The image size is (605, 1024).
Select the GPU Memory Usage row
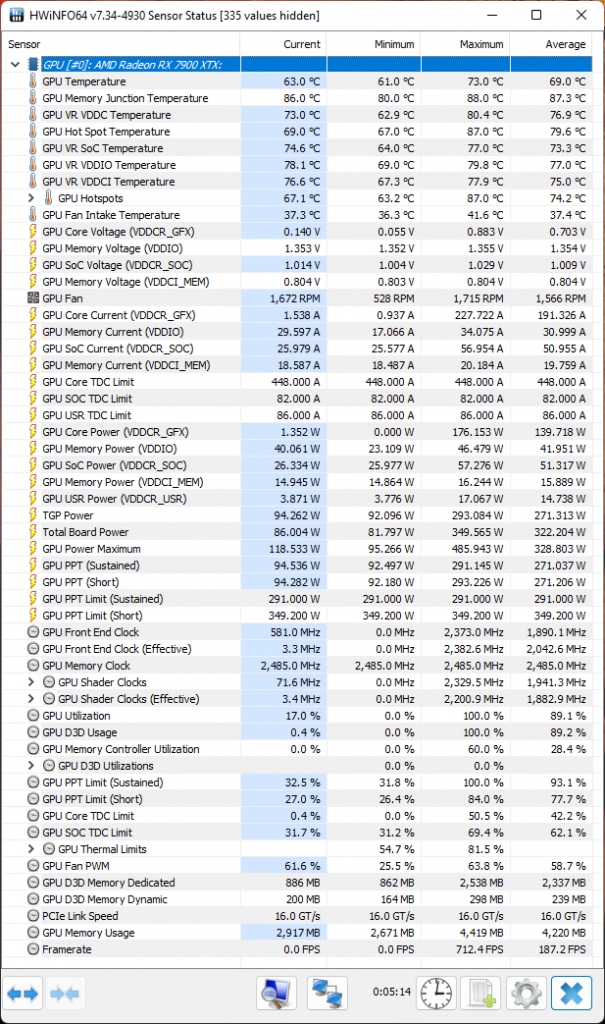pyautogui.click(x=297, y=933)
